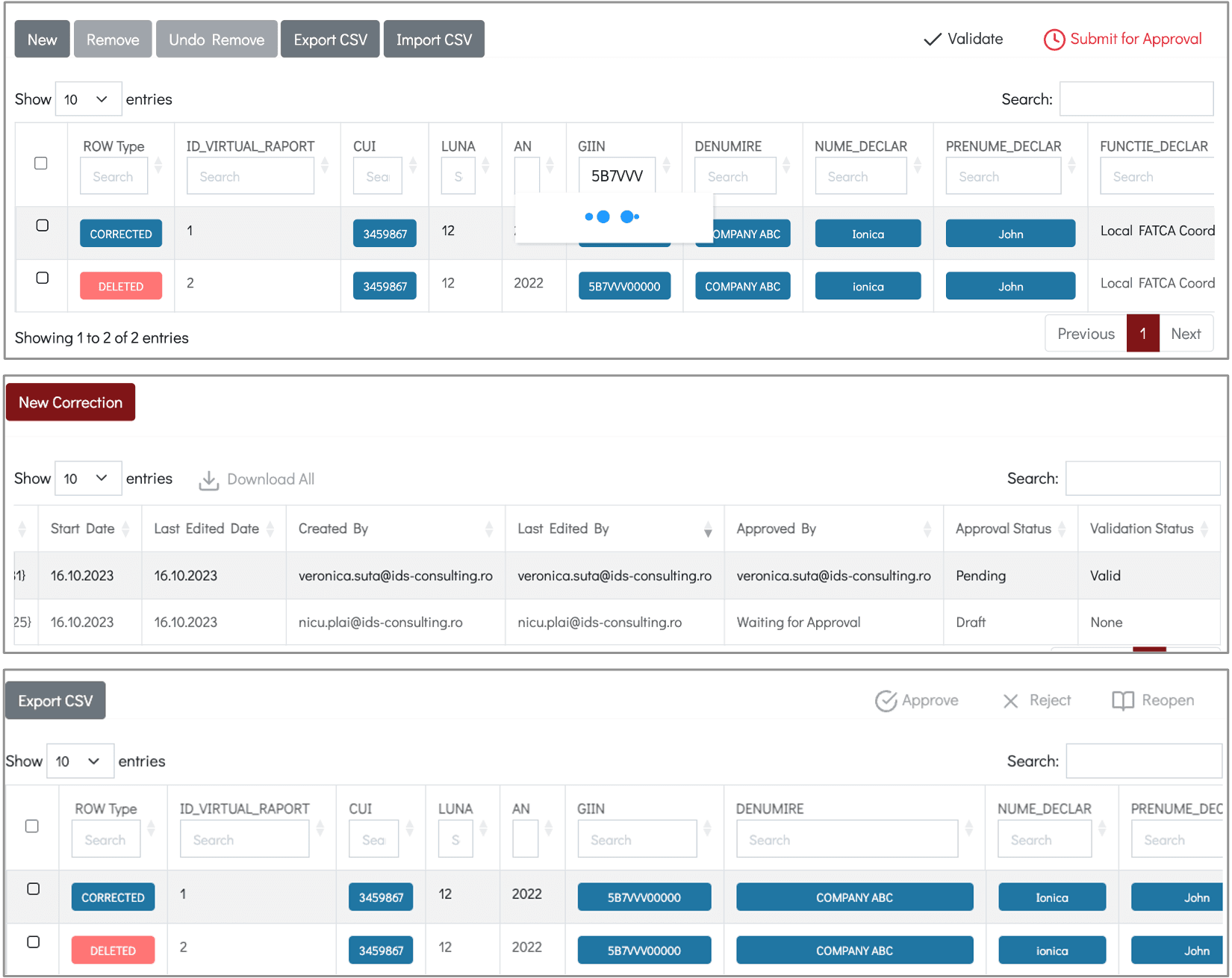
Task: Click Next in top table pagination
Action: 1186,334
